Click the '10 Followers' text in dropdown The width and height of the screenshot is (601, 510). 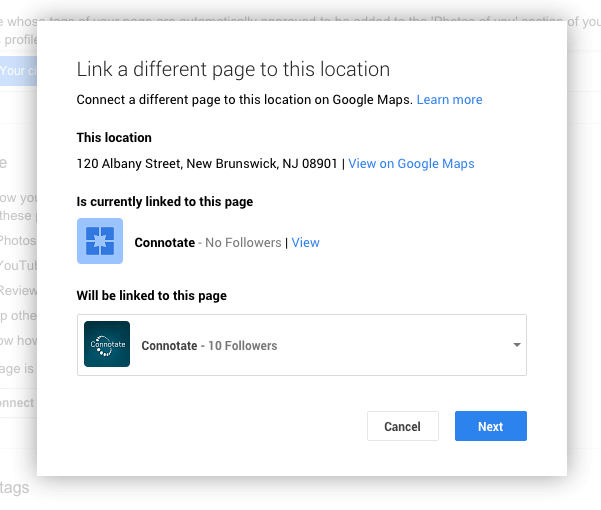coord(242,345)
